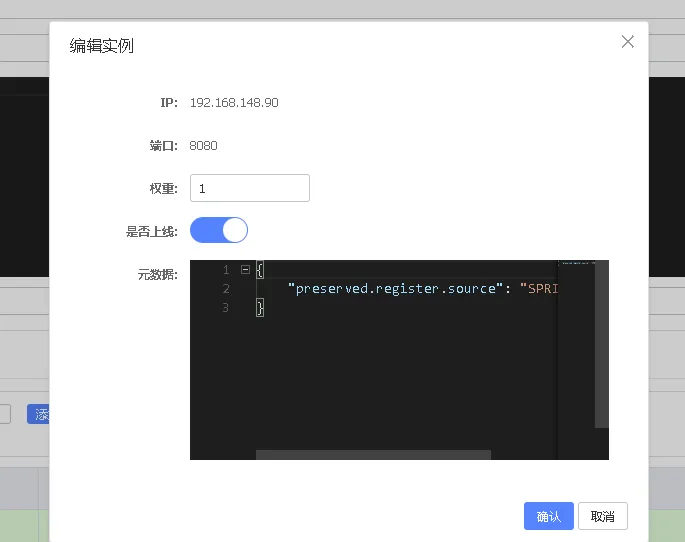Click the code minimap preview
685x542 pixels.
click(x=576, y=300)
